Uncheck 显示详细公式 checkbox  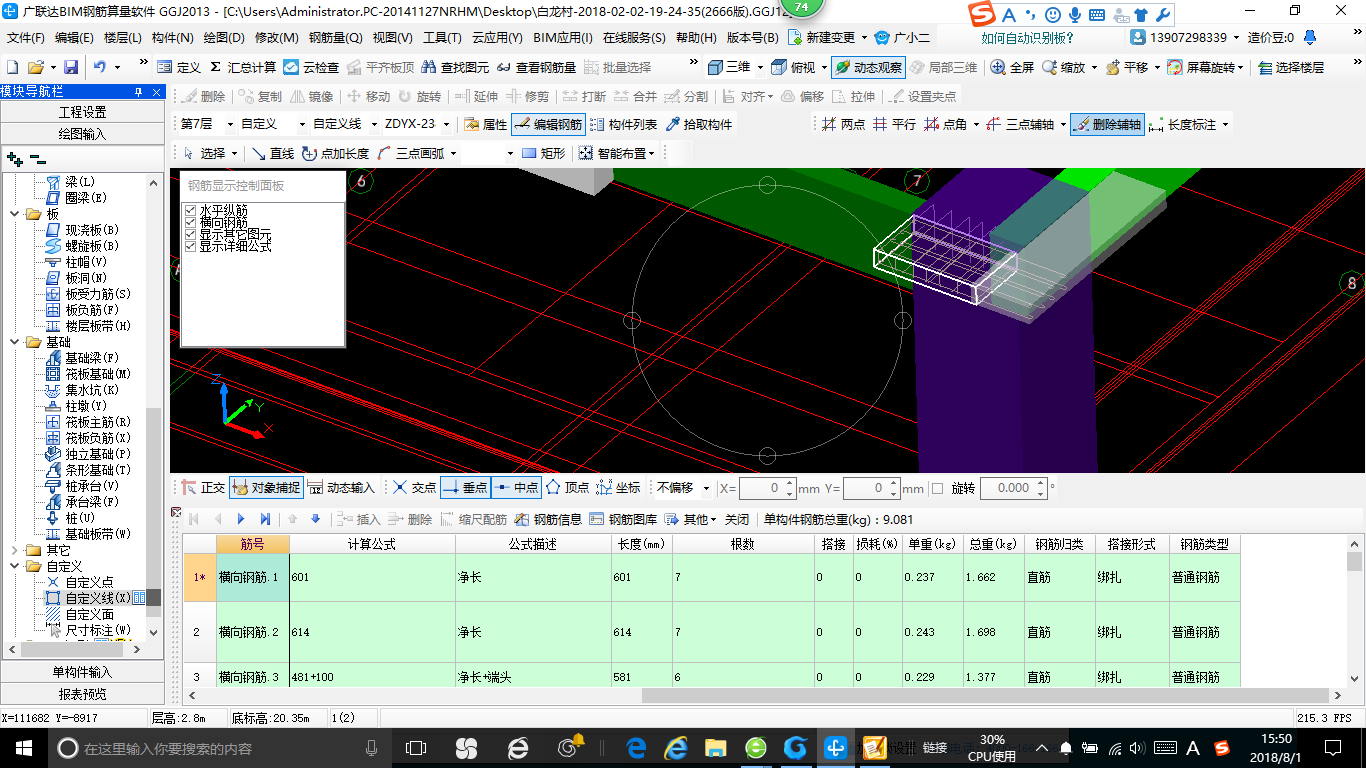click(191, 246)
